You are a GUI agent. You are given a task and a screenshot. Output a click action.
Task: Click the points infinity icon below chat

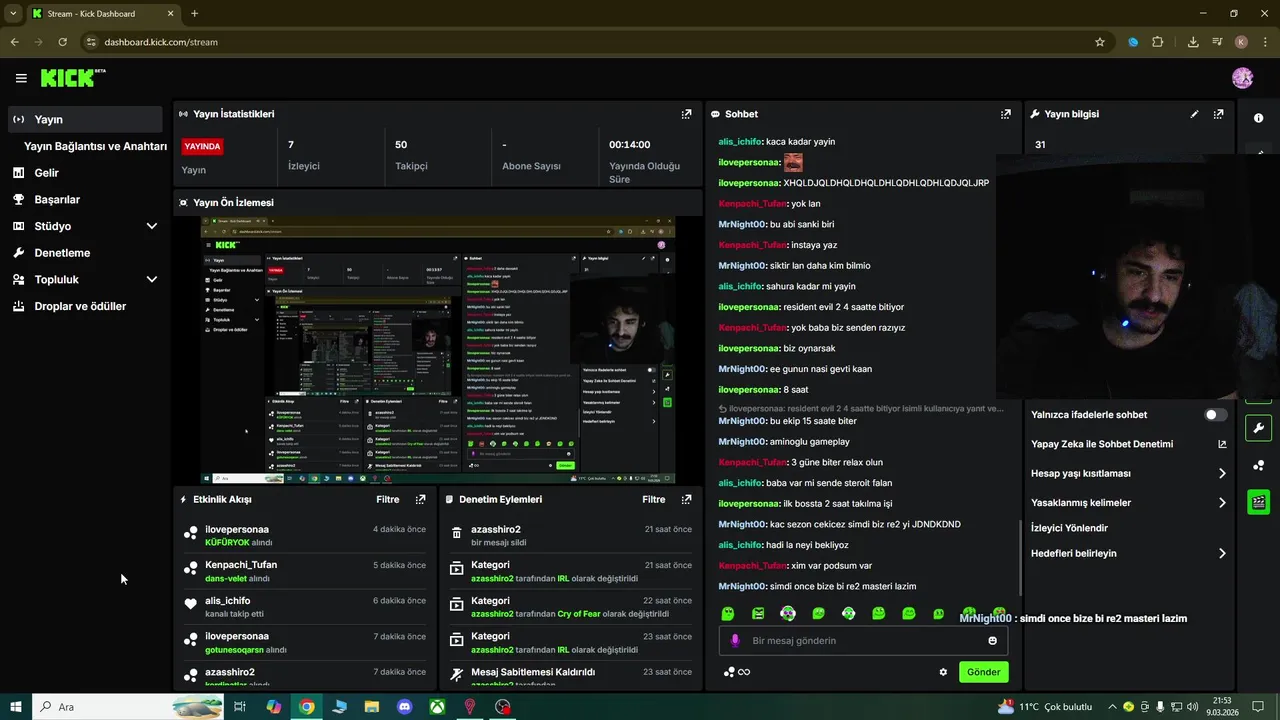737,672
